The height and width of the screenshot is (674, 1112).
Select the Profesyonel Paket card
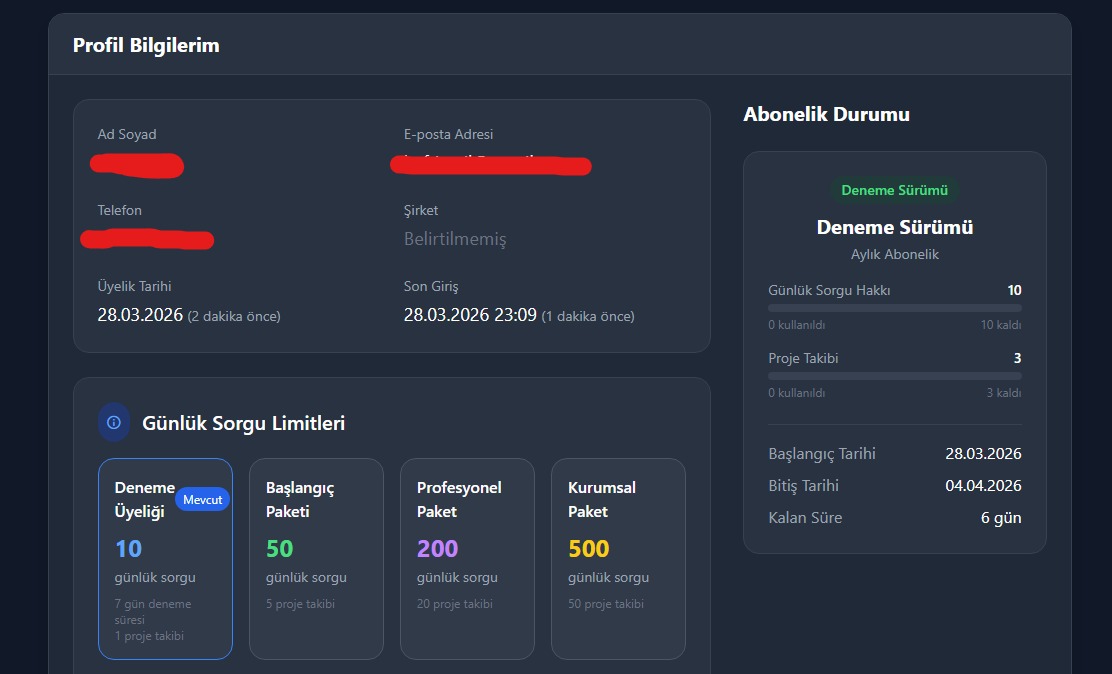pyautogui.click(x=467, y=559)
